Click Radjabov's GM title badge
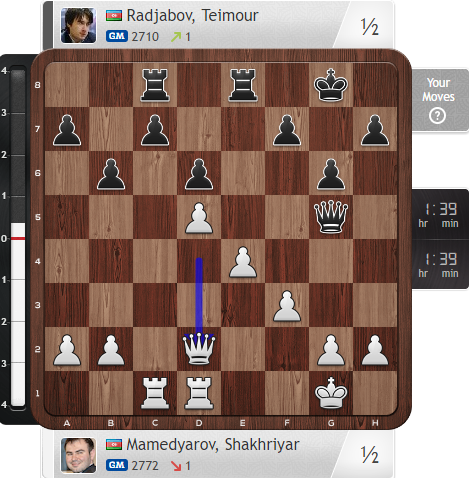Image resolution: width=469 pixels, height=478 pixels. click(117, 36)
